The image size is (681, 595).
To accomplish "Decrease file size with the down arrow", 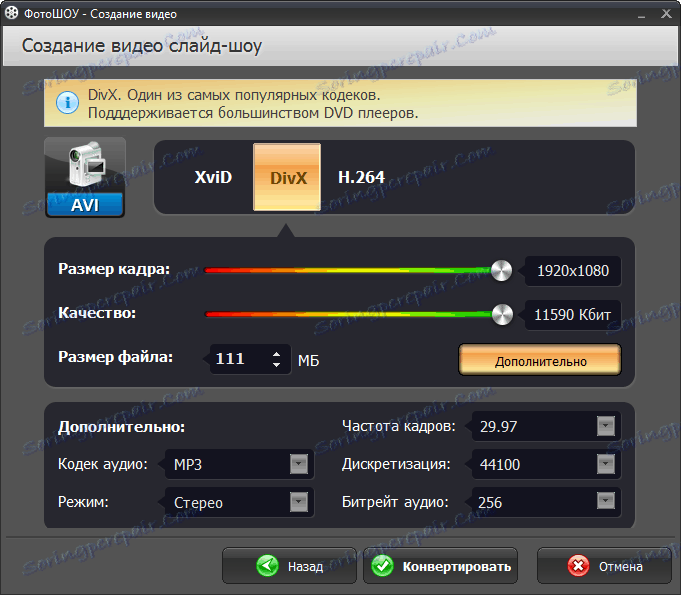I will click(276, 365).
